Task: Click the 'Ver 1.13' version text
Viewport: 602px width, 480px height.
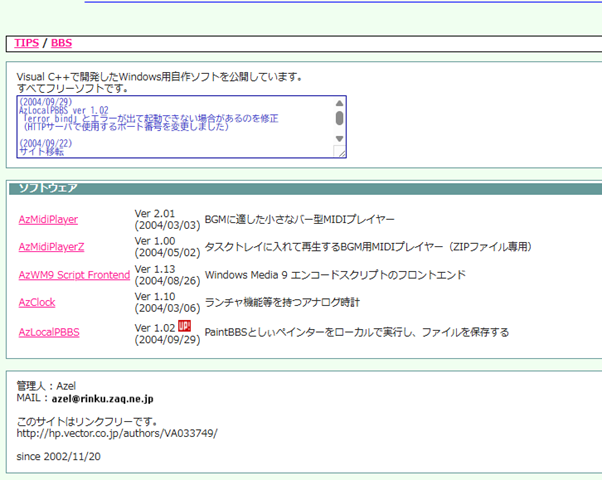Action: coord(154,269)
